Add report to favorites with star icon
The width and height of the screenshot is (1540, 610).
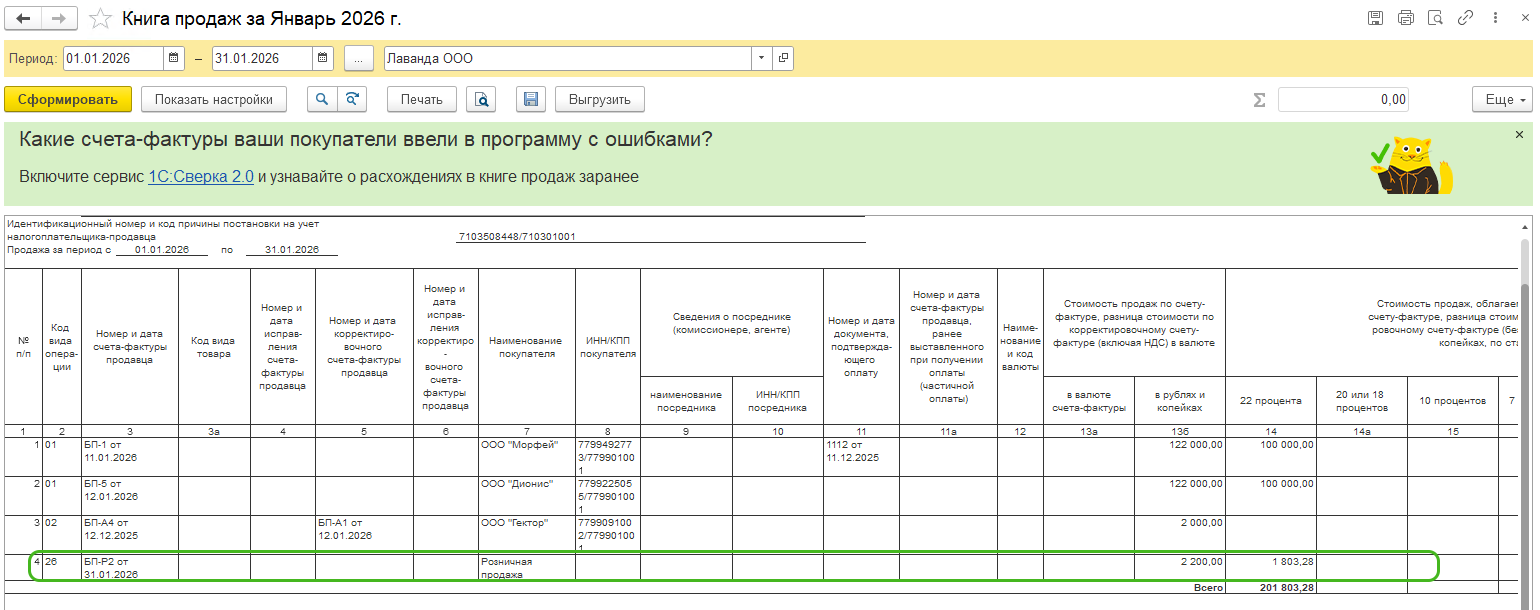[x=99, y=18]
